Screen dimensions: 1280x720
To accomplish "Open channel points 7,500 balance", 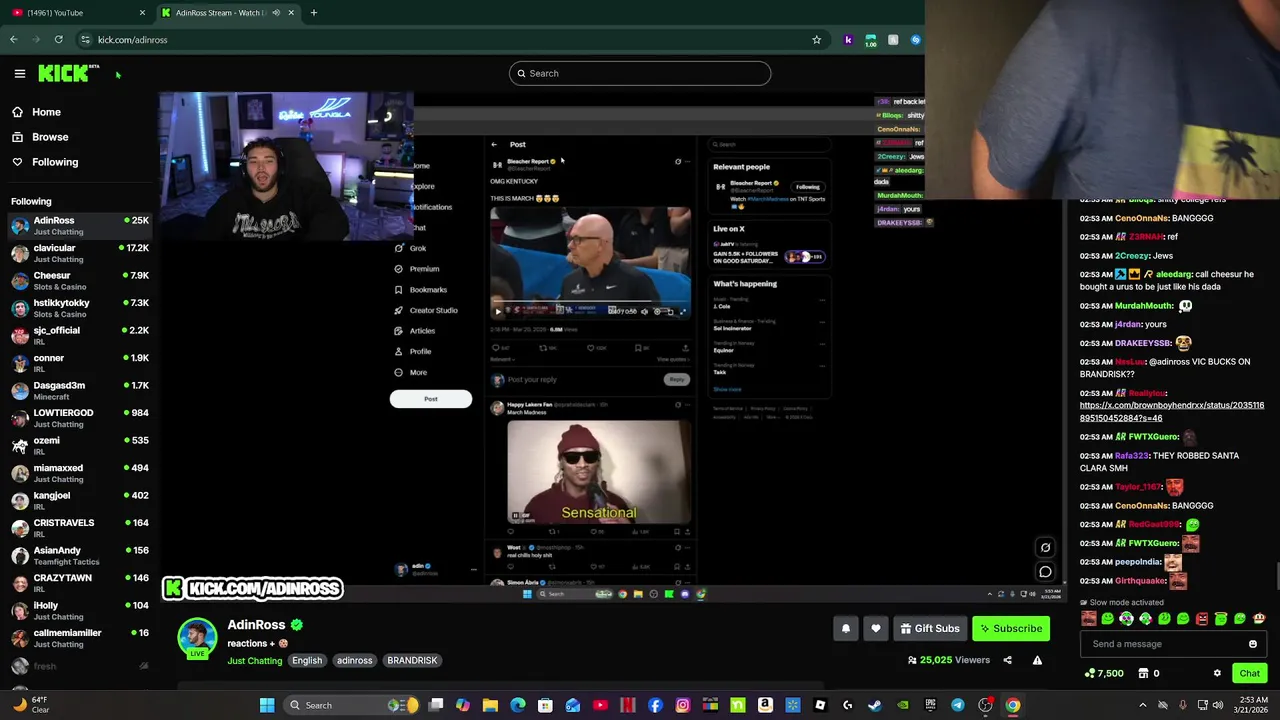I will 1106,673.
